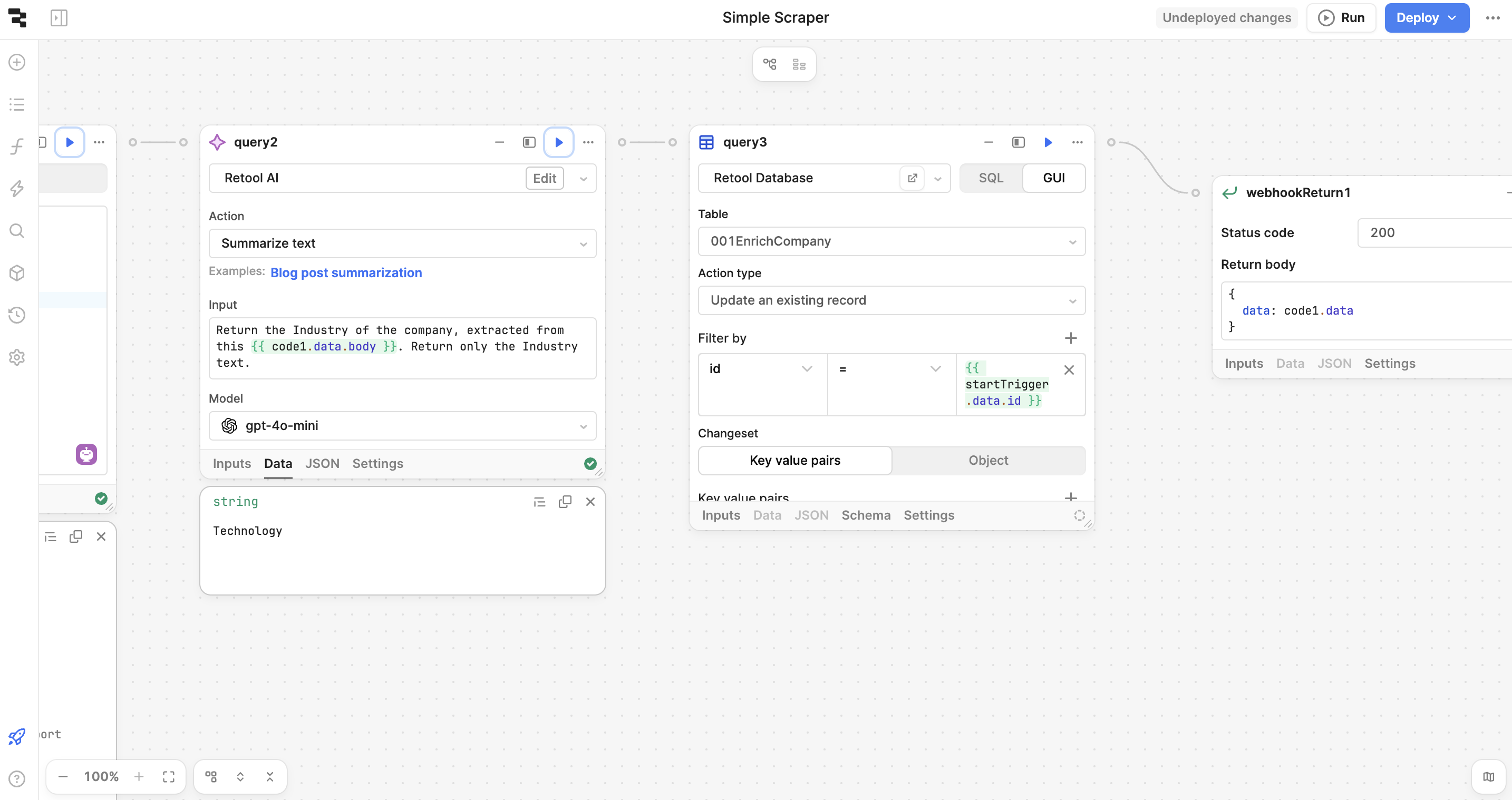Image resolution: width=1512 pixels, height=800 pixels.
Task: Switch query3 to SQL mode
Action: coord(991,178)
